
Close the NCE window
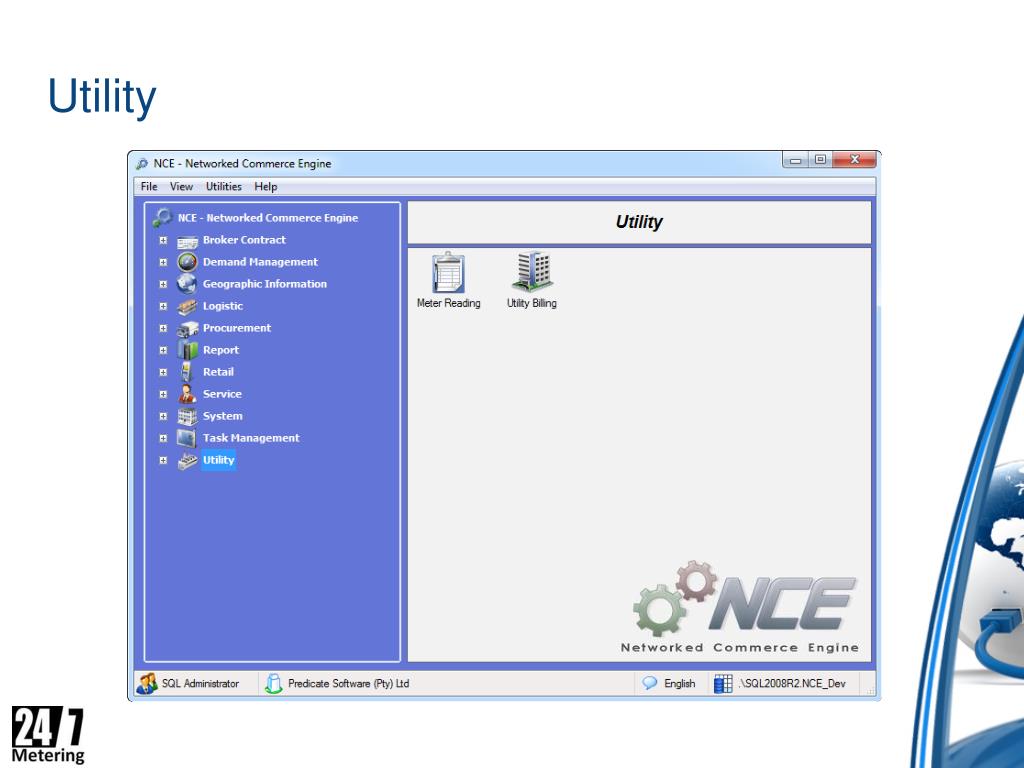pyautogui.click(x=854, y=160)
